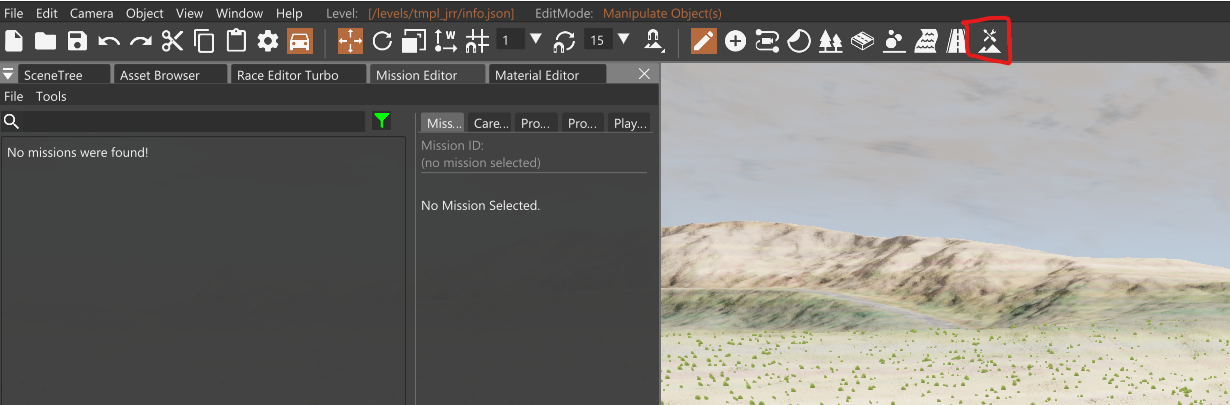Open the forest editor trees icon
Screen dimensions: 1230x405
click(x=830, y=41)
